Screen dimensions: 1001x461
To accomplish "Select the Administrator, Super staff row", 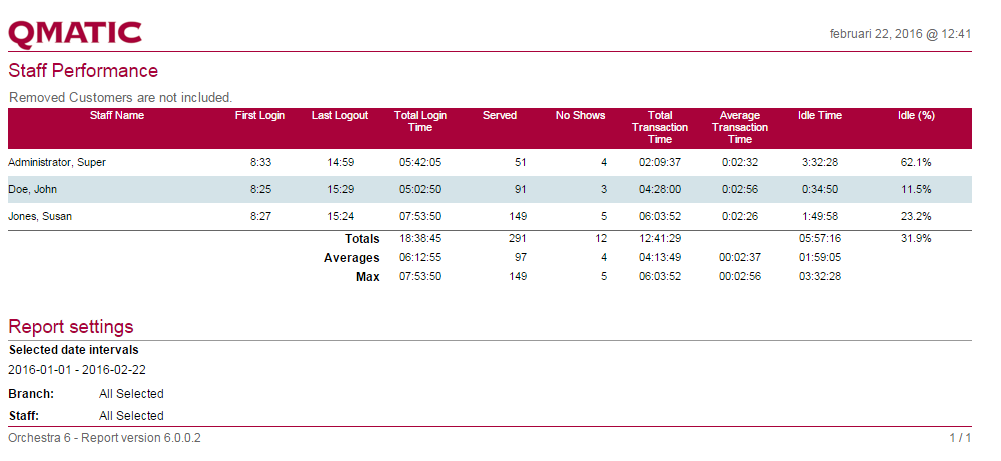I will [x=57, y=162].
